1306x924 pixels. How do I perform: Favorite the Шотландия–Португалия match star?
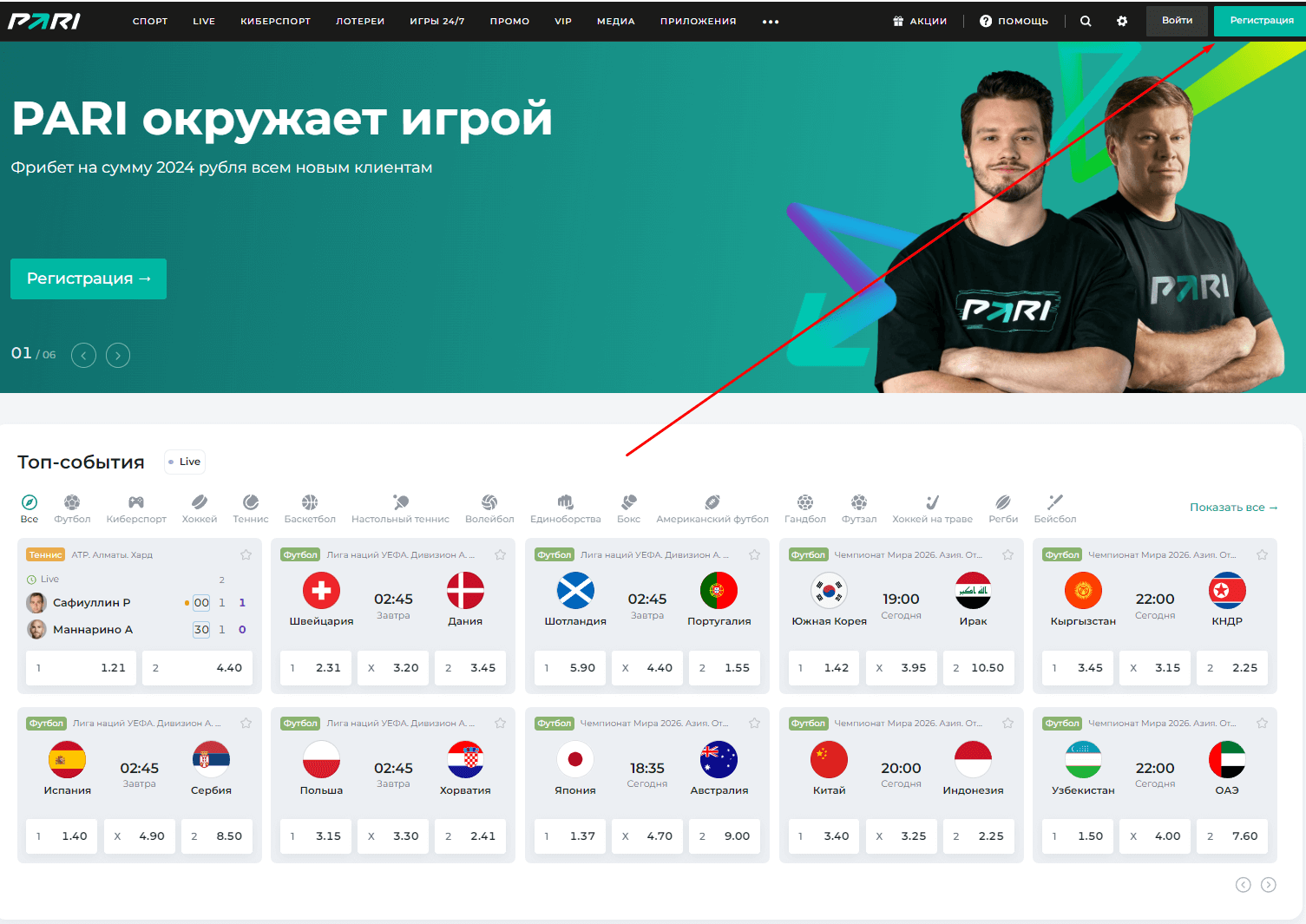click(754, 554)
